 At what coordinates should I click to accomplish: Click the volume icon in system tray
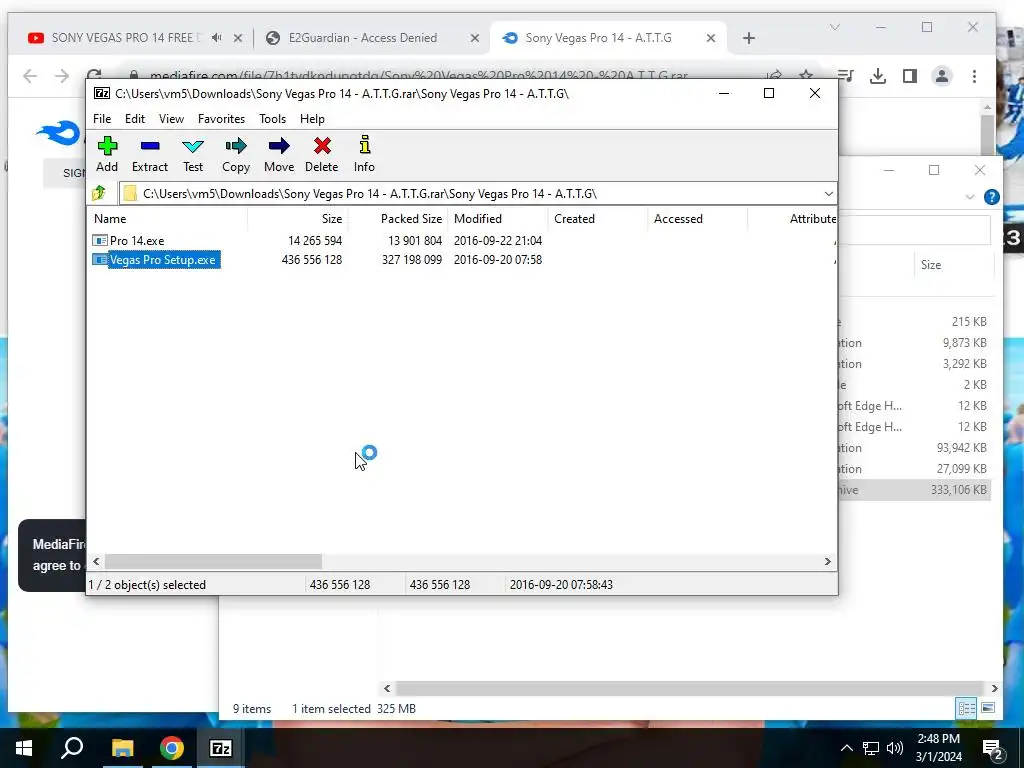(895, 748)
